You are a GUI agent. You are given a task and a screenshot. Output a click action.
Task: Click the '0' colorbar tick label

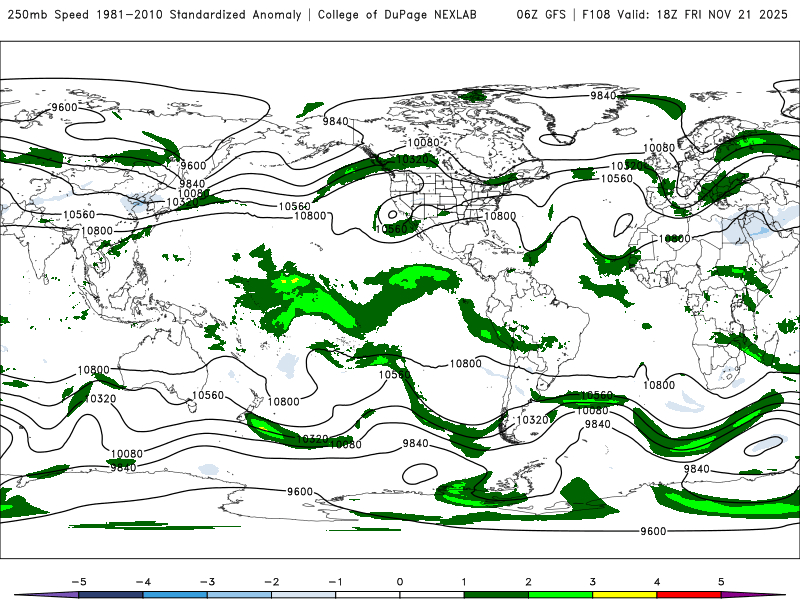click(x=400, y=582)
